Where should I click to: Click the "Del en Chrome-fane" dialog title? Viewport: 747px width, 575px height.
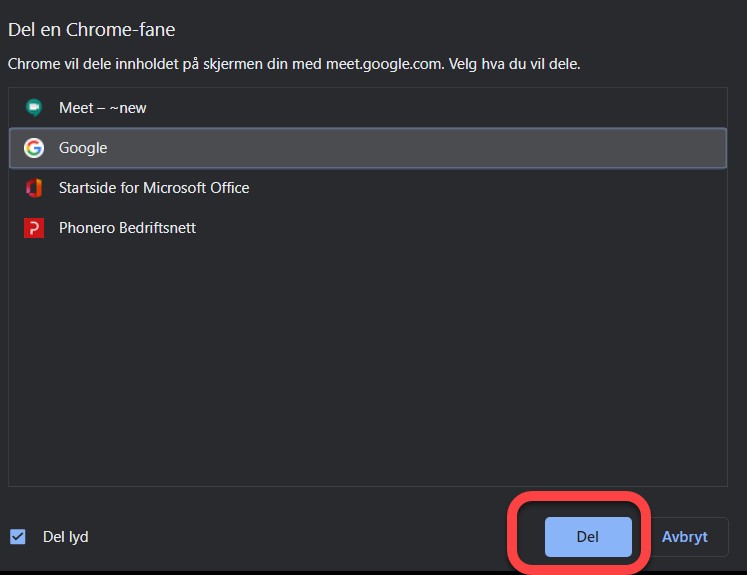(x=91, y=30)
